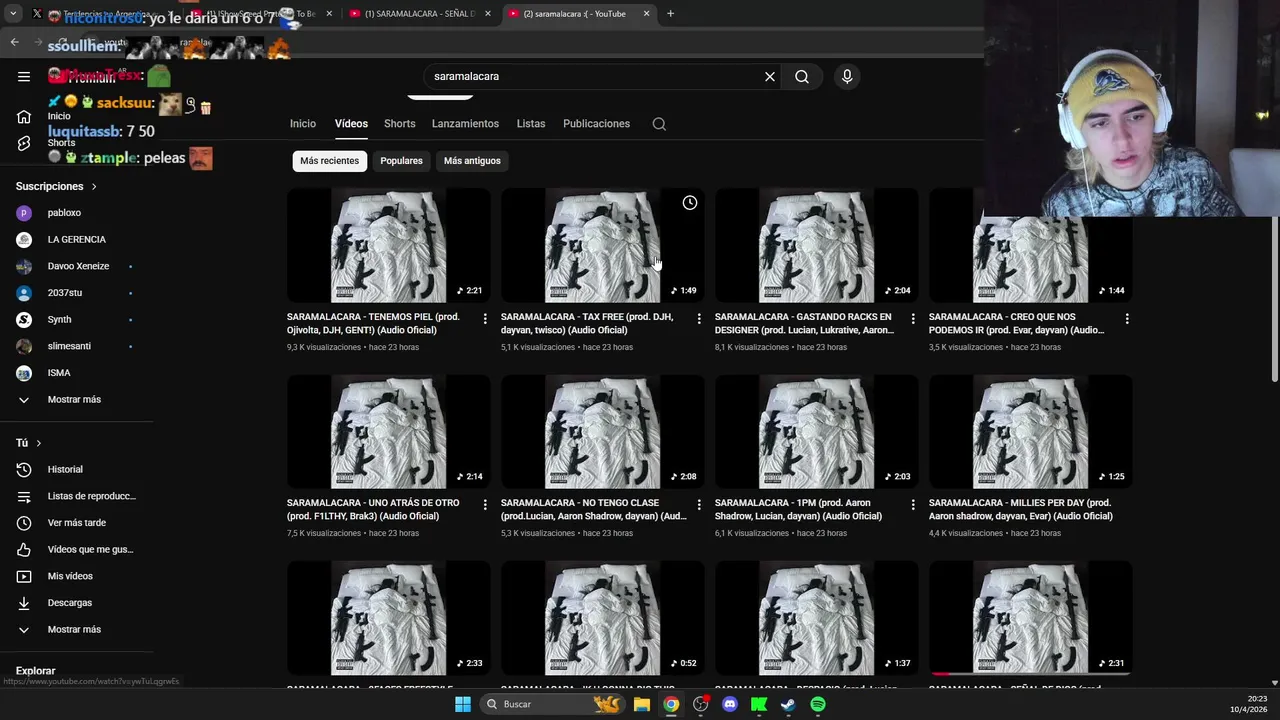The image size is (1280, 720).
Task: Clear the search box with the X icon
Action: 770,76
